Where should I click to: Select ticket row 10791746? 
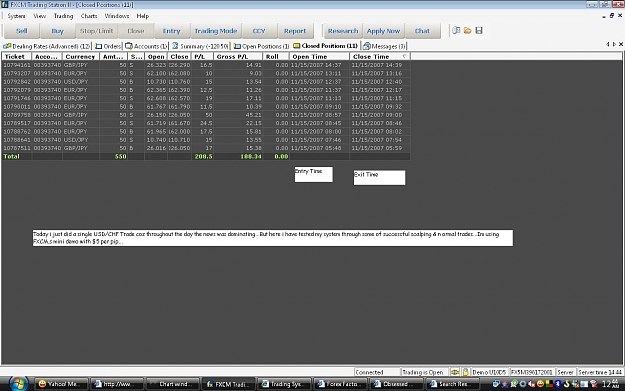click(x=206, y=98)
